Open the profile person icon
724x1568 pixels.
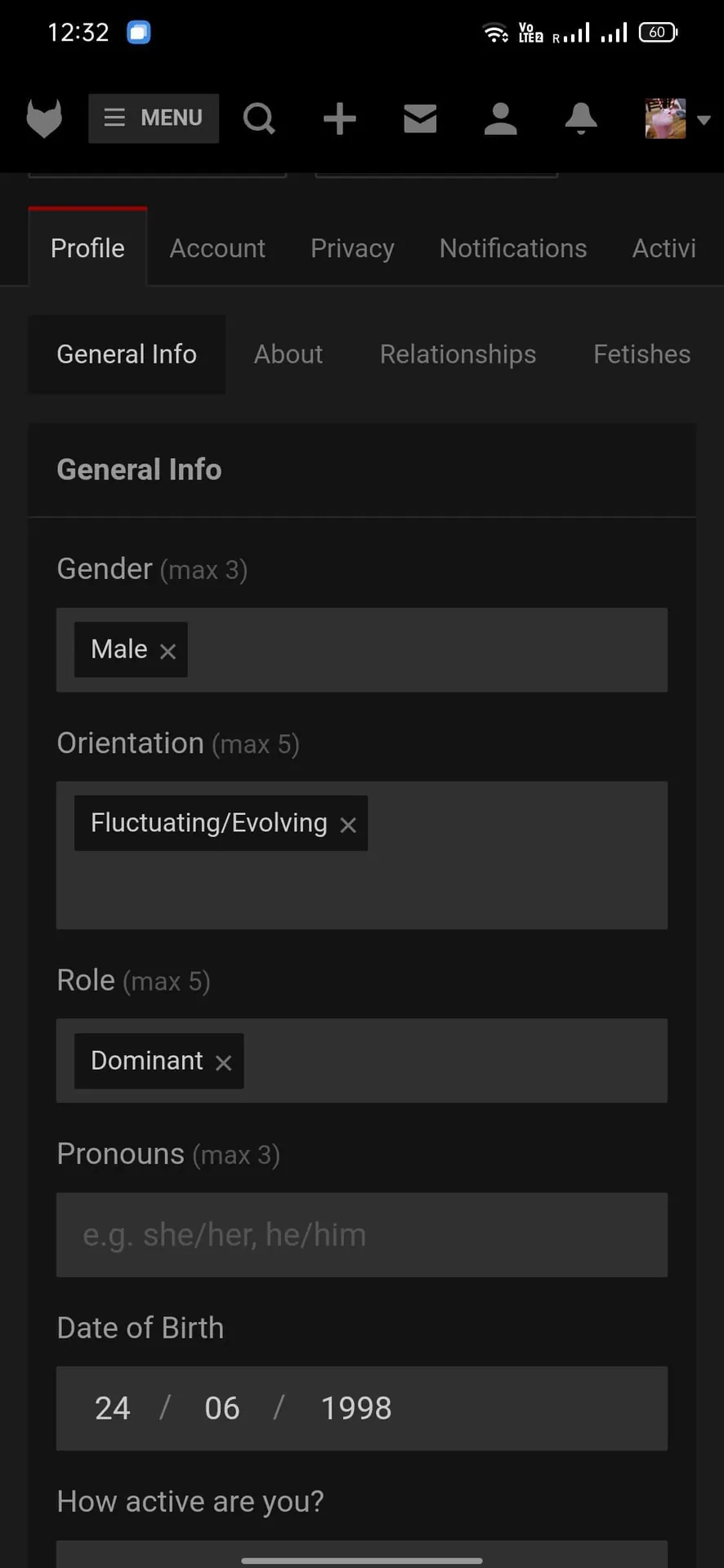(x=500, y=119)
